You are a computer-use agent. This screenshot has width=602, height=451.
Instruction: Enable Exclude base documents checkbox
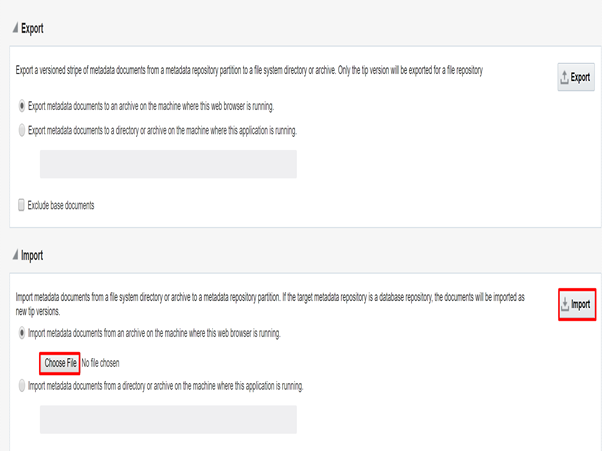click(x=22, y=205)
